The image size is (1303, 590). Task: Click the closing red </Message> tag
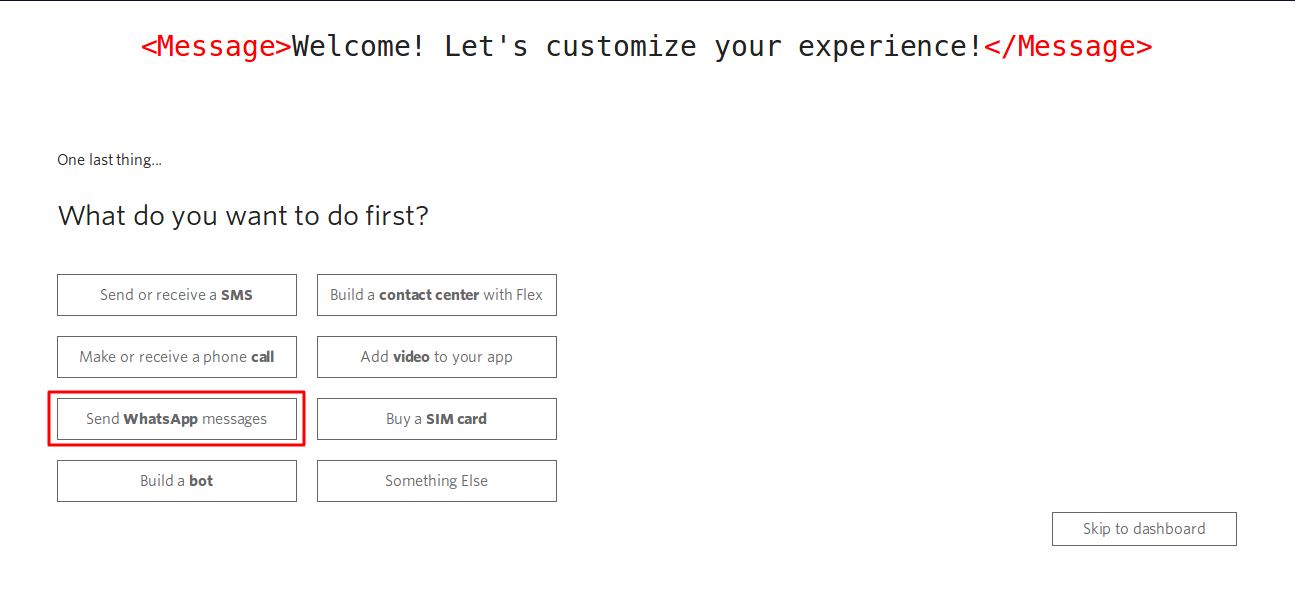click(1067, 47)
